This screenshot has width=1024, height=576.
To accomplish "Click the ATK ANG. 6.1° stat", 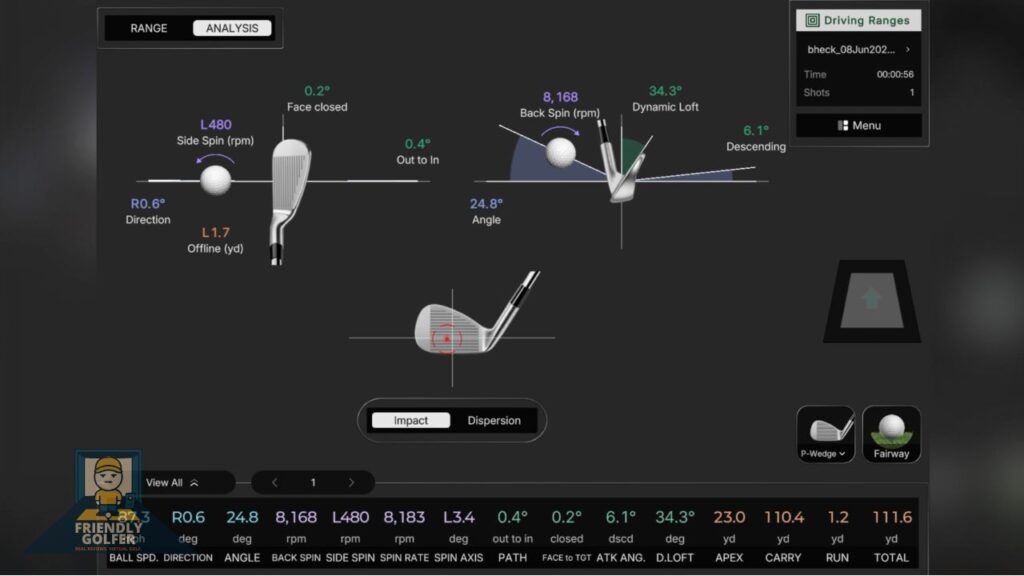I will coord(620,536).
